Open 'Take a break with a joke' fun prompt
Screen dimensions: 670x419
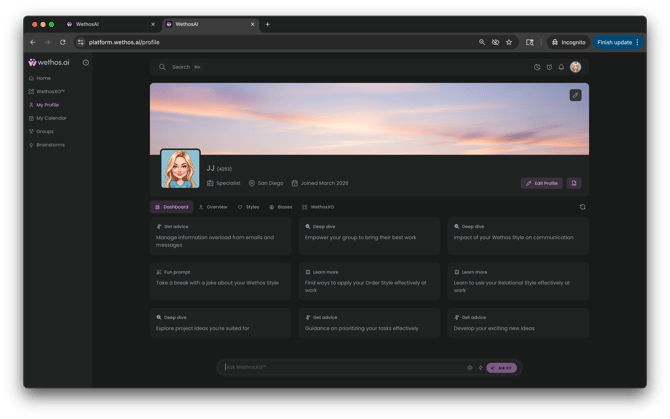click(x=220, y=281)
